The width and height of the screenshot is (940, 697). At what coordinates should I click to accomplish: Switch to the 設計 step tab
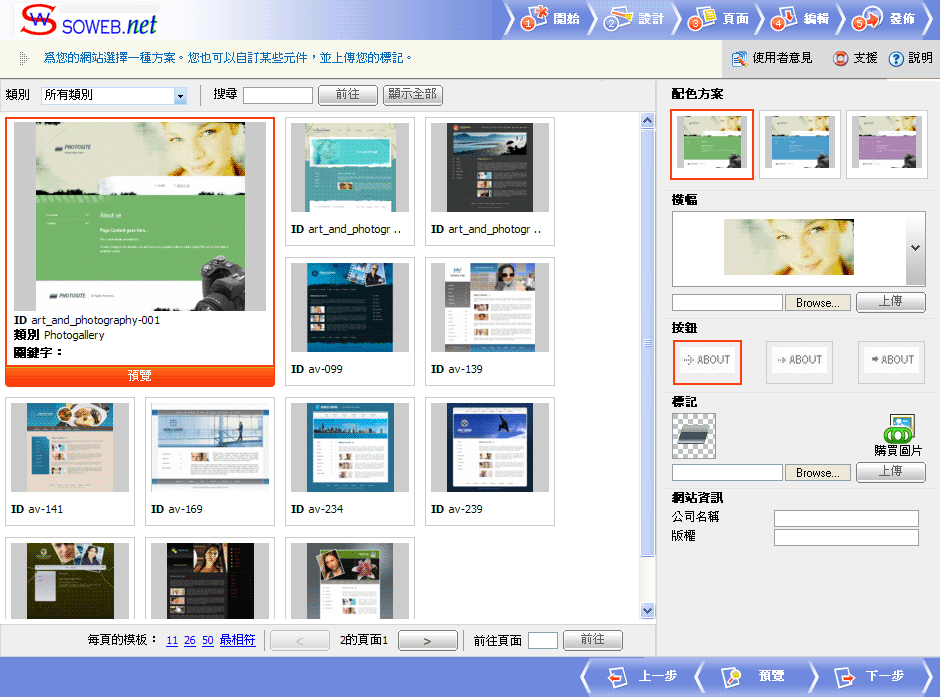point(638,19)
